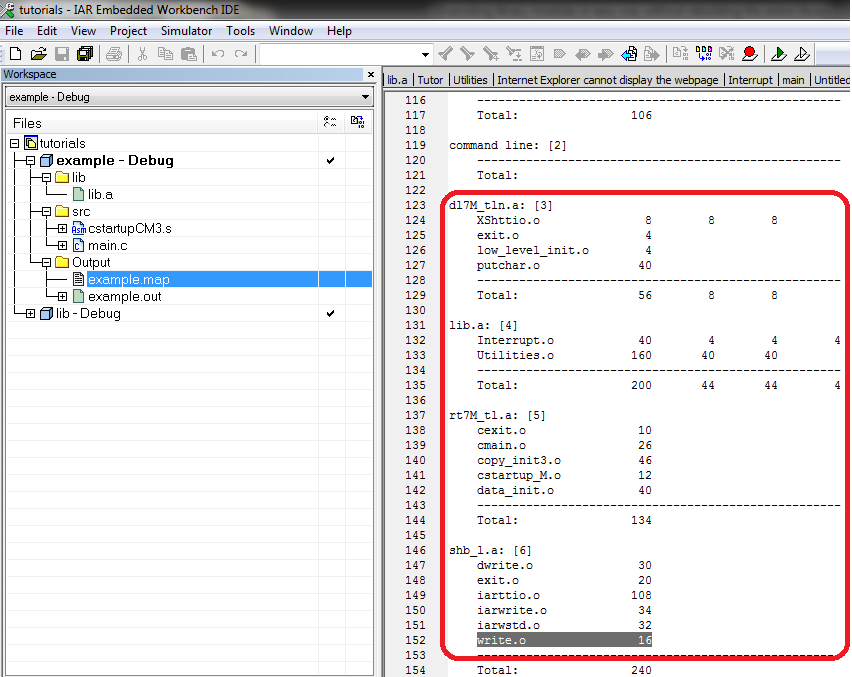The width and height of the screenshot is (852, 677).
Task: Open the quick search combo box dropdown
Action: 425,54
